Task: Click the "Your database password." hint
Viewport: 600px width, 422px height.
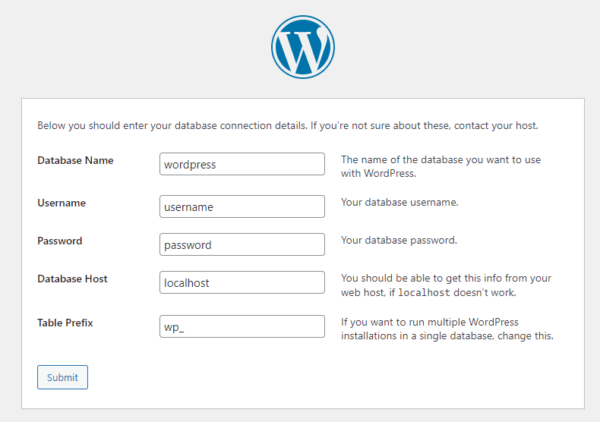Action: (x=399, y=241)
